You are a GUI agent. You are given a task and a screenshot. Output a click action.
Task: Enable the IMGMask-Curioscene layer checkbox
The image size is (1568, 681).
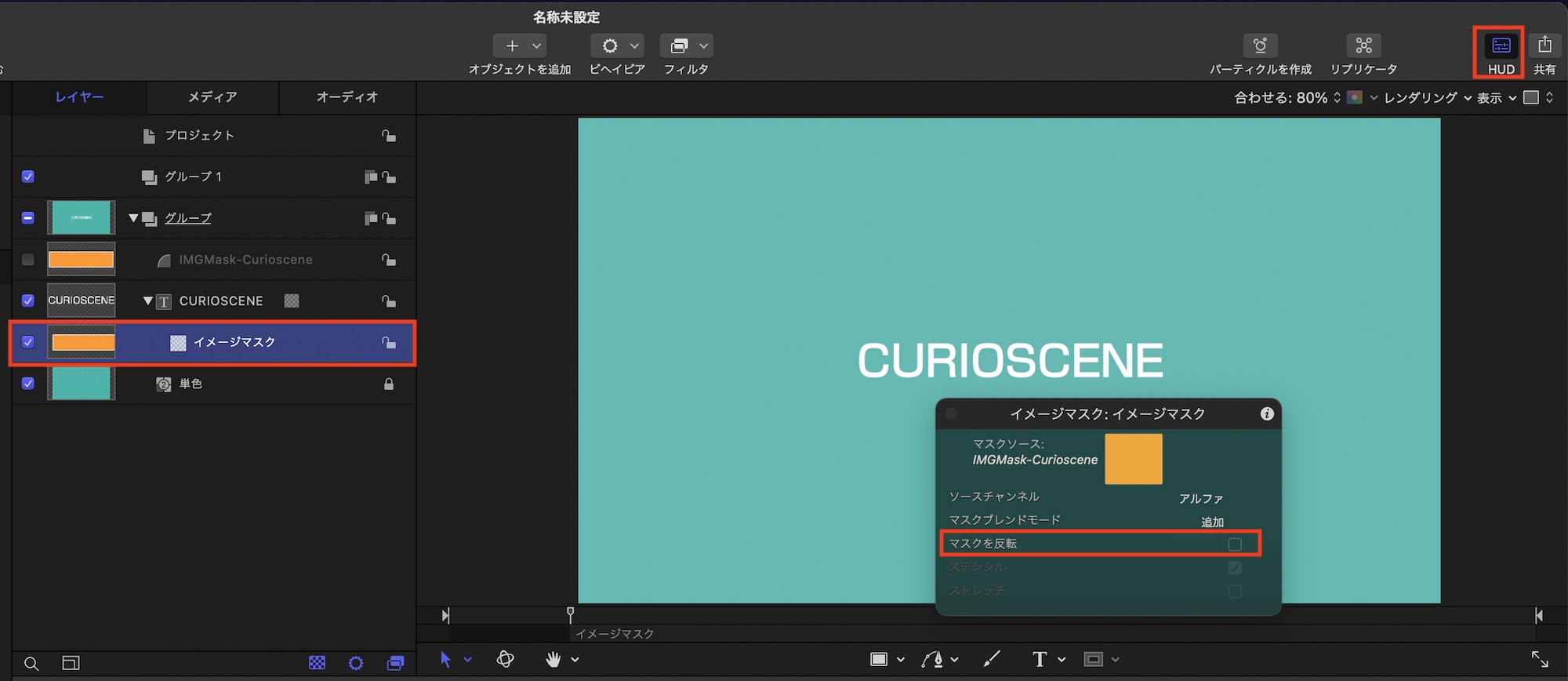(x=28, y=260)
